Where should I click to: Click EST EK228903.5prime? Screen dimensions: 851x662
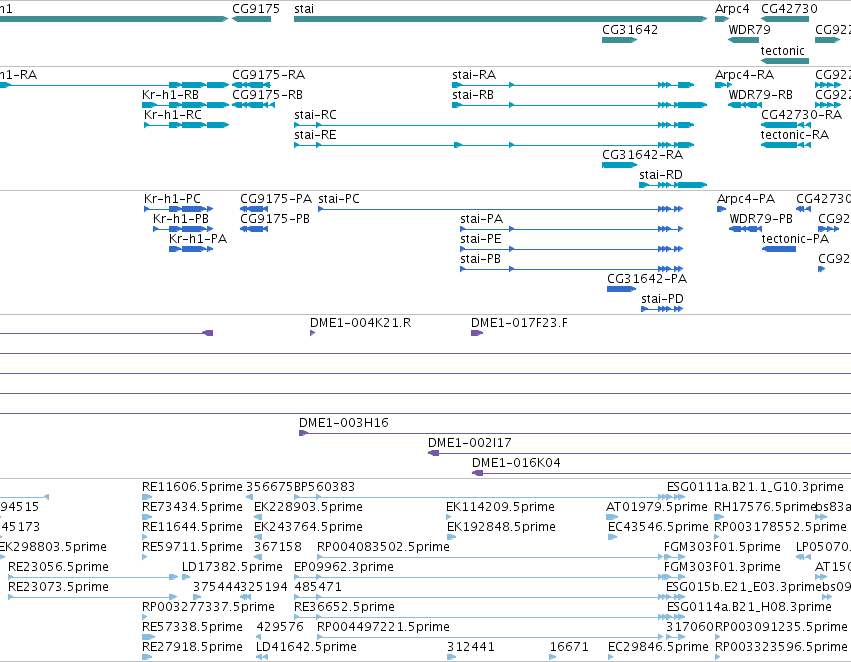click(x=258, y=518)
